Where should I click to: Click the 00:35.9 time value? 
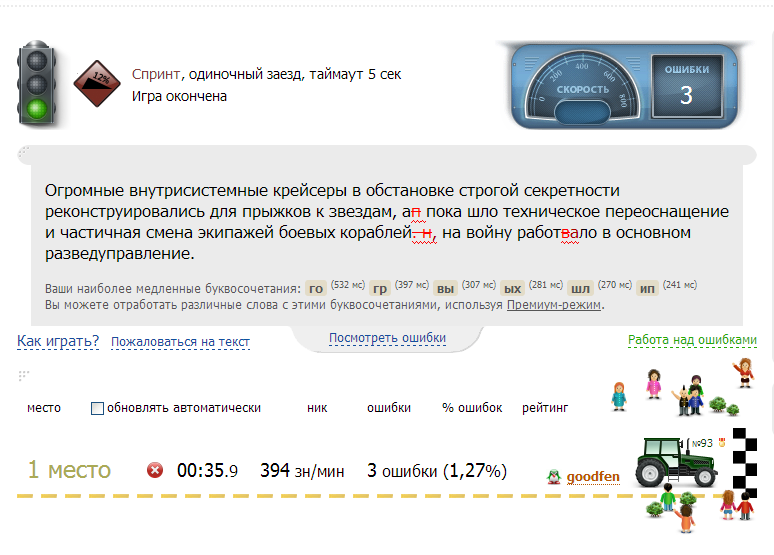point(207,471)
